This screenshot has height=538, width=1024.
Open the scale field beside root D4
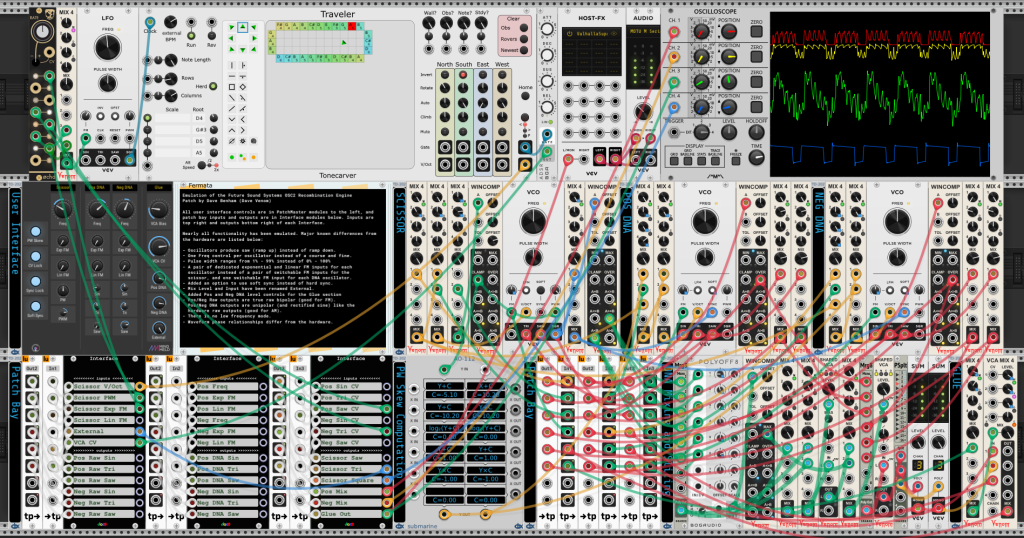[x=172, y=118]
